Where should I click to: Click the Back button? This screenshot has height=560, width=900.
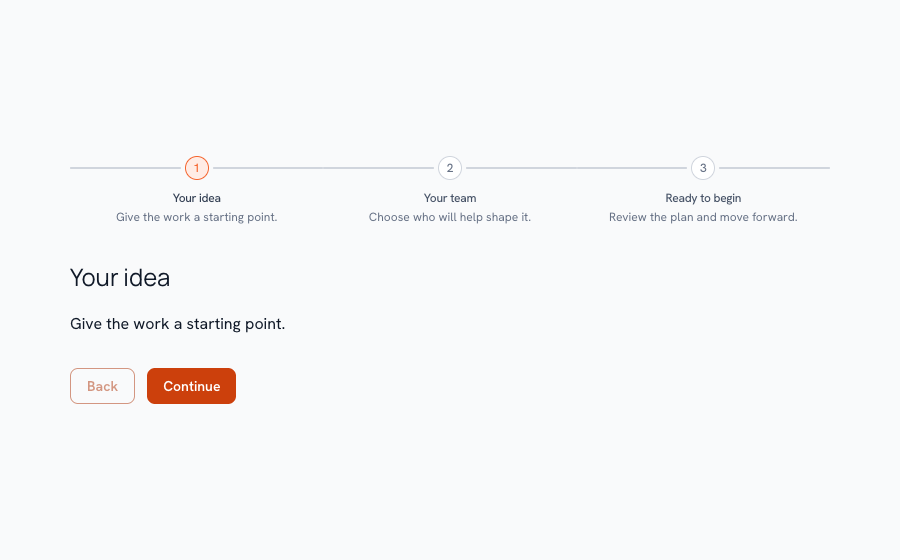(102, 386)
